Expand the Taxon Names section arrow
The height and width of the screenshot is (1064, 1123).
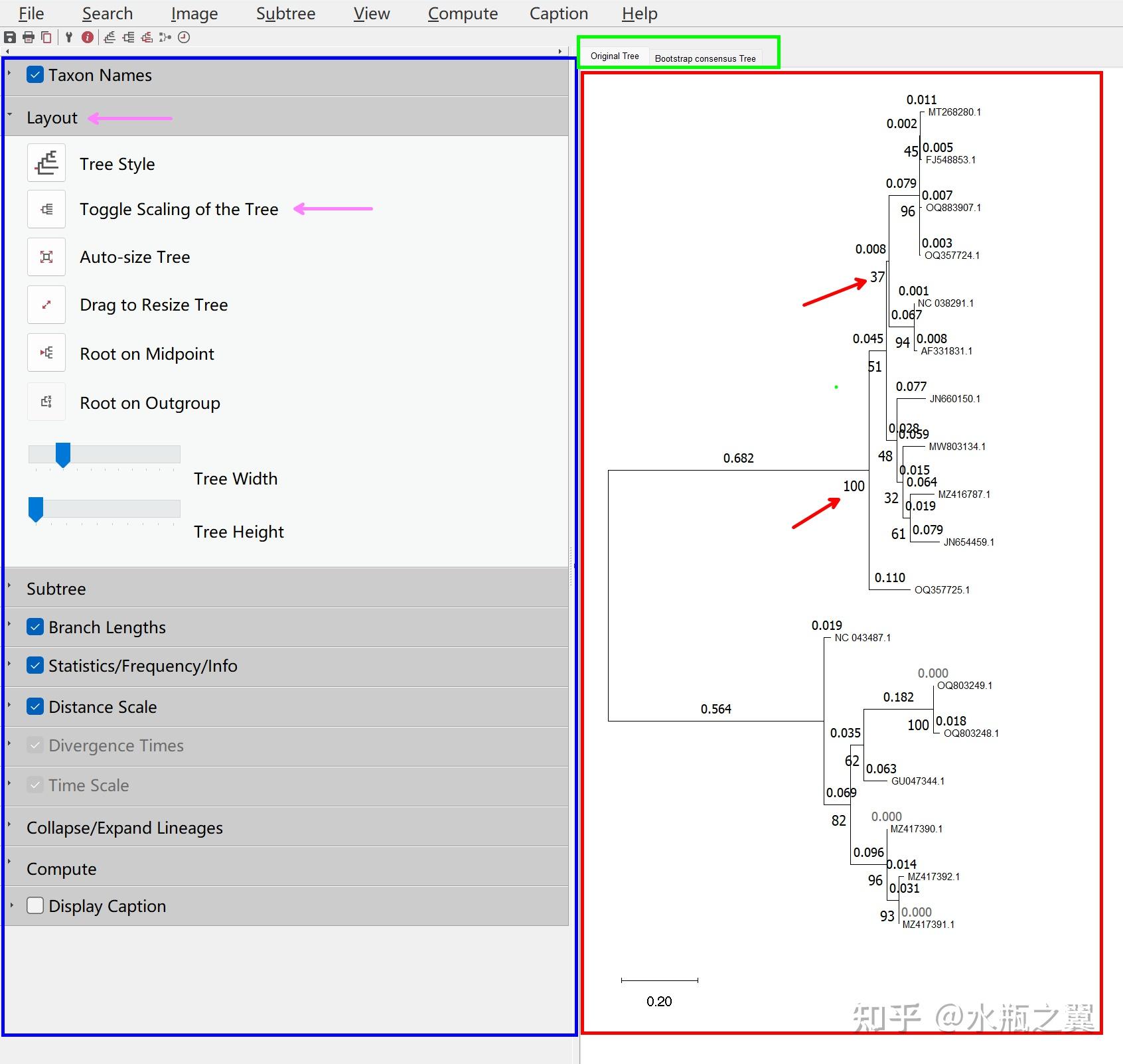coord(9,72)
